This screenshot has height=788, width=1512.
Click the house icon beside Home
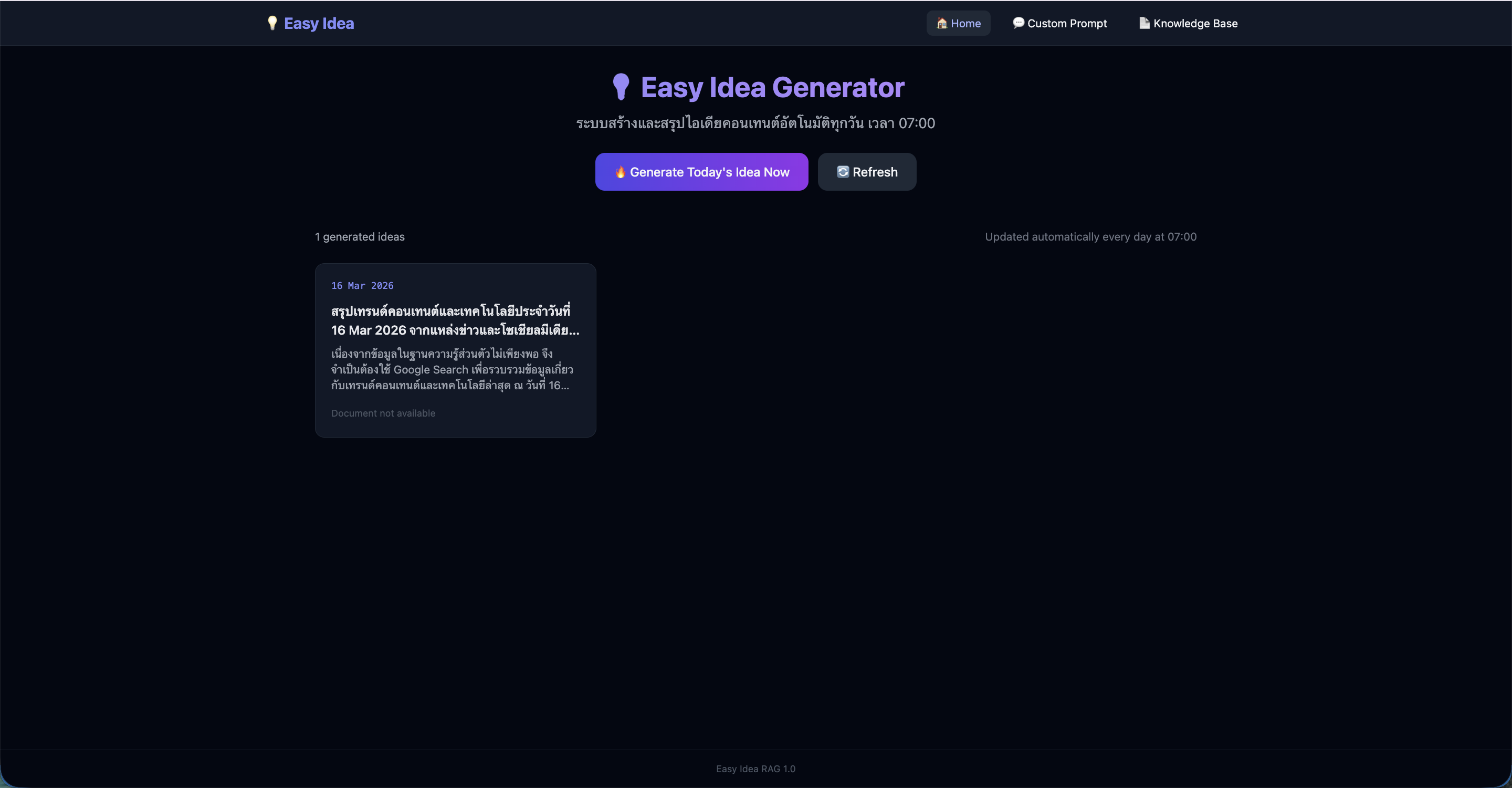[941, 23]
